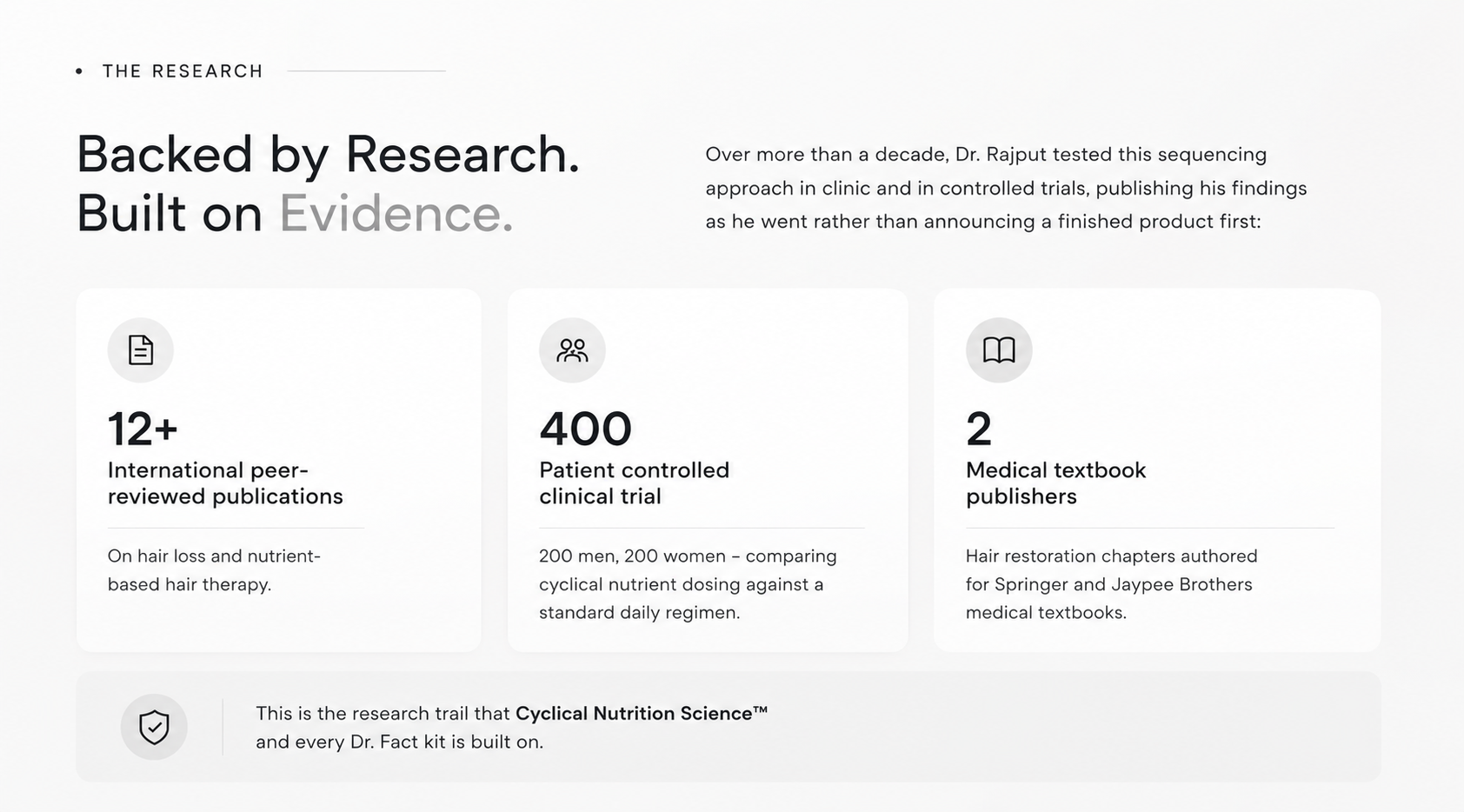Viewport: 1464px width, 812px height.
Task: Click the gray Evidence word
Action: pyautogui.click(x=396, y=213)
